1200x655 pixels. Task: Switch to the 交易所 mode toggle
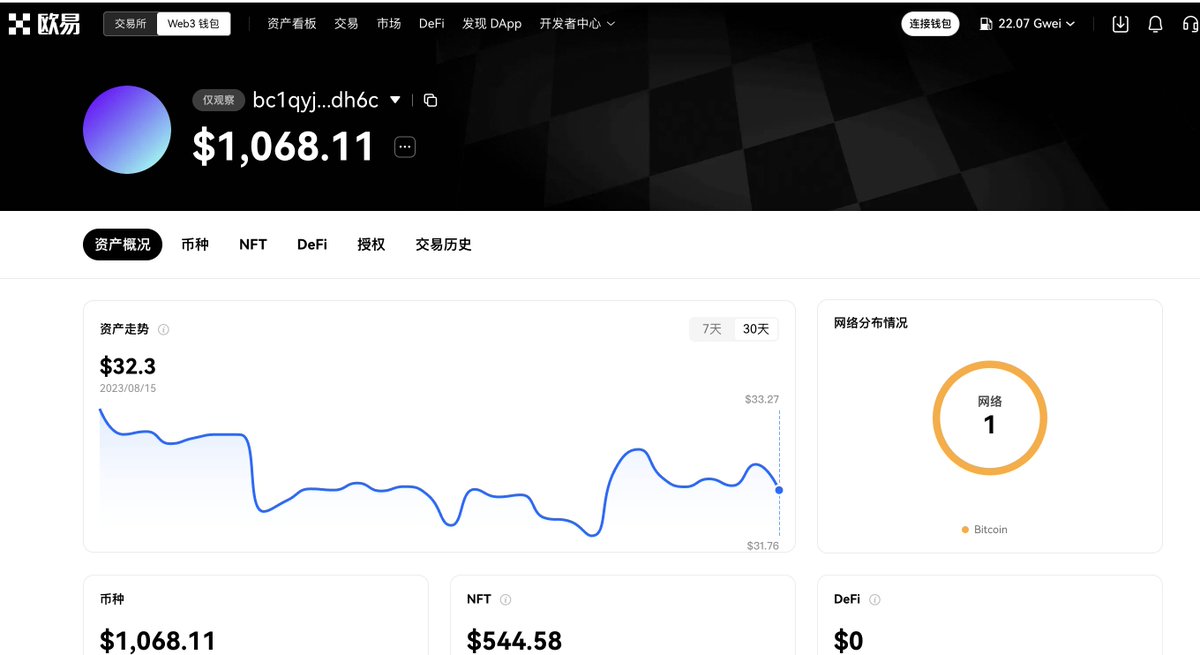click(x=130, y=24)
